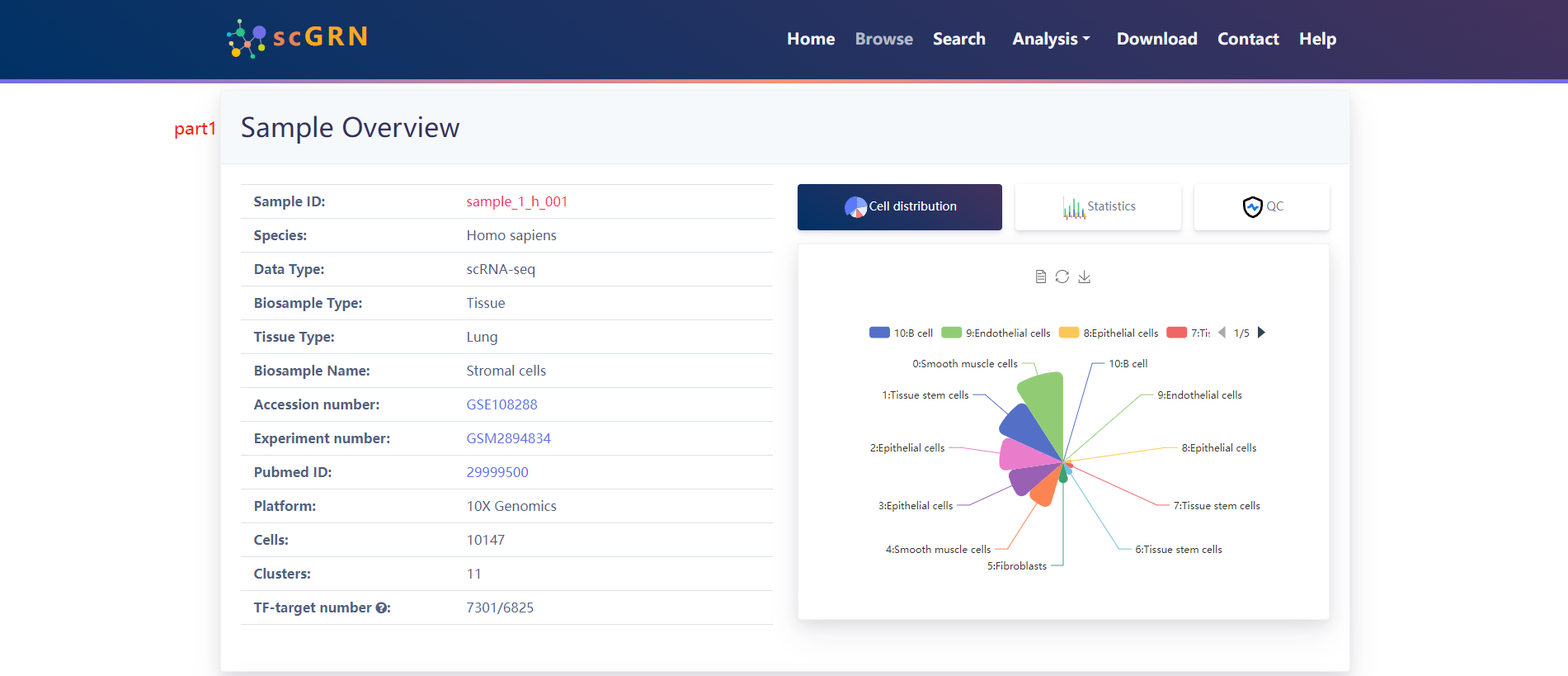This screenshot has width=1568, height=676.
Task: Click the Stromal cells biosample name
Action: pos(506,371)
